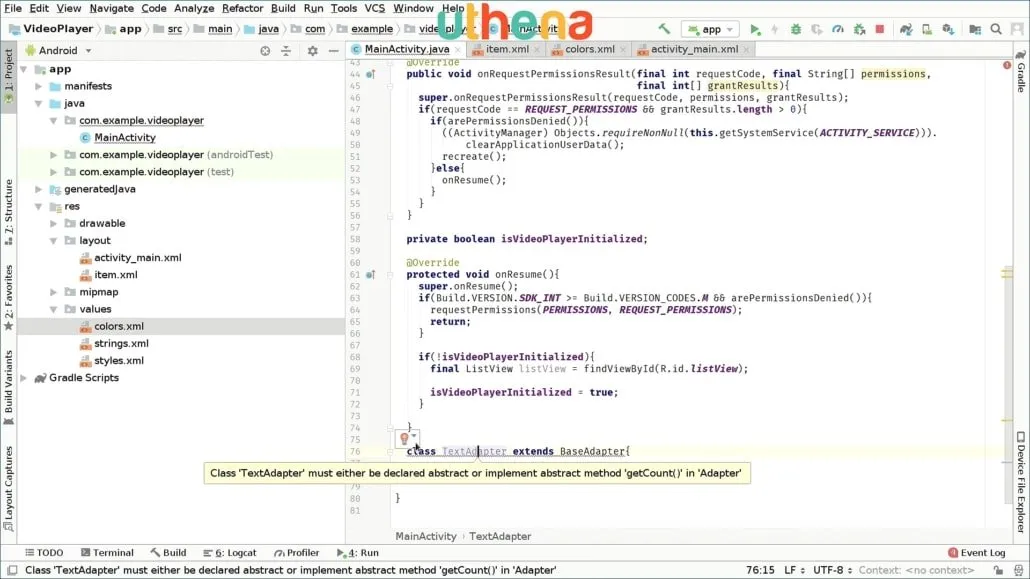Open the Analyze menu

(194, 9)
